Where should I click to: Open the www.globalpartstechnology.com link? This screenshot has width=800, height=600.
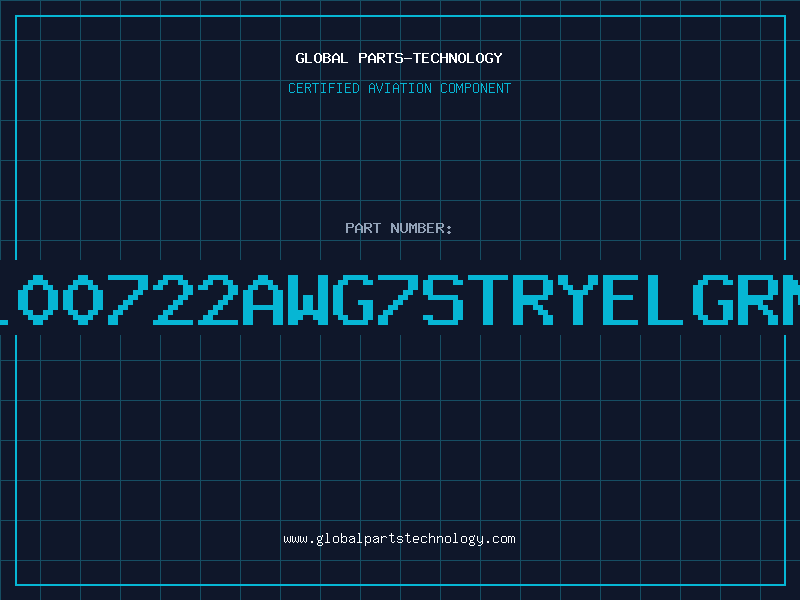[399, 539]
